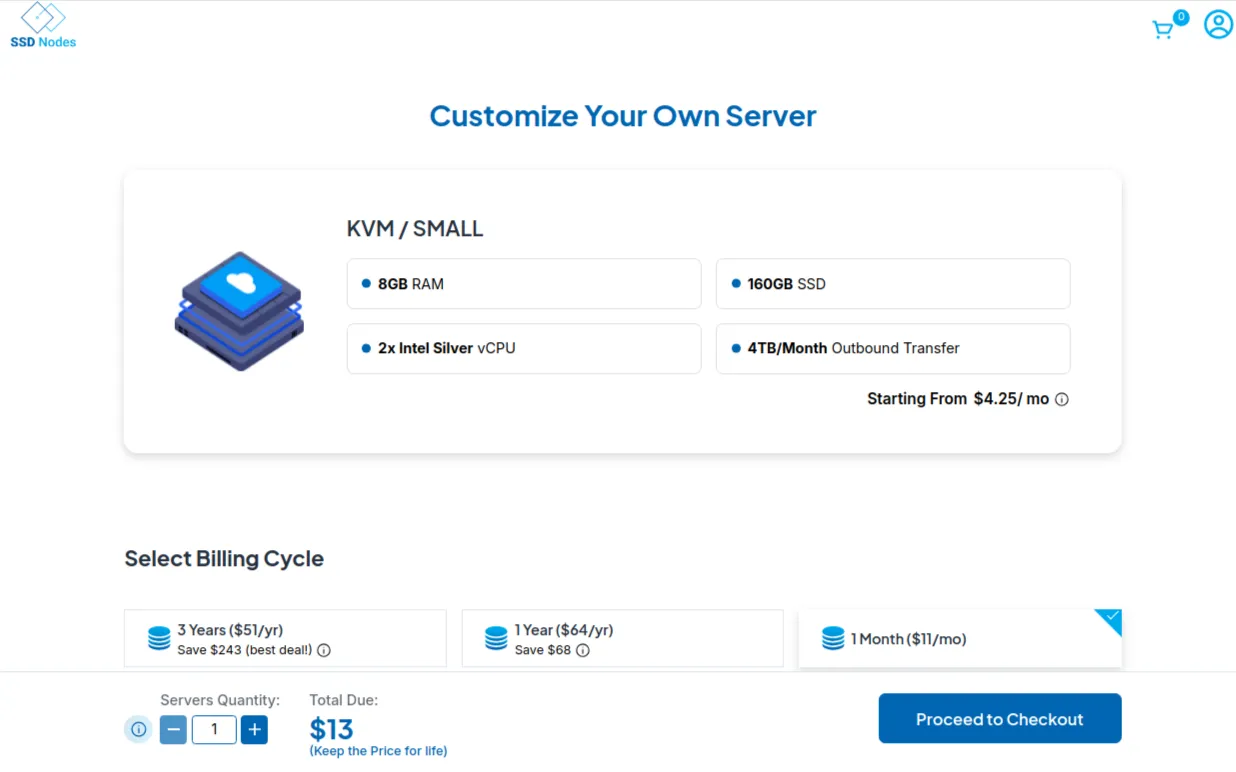Increase servers quantity with plus button
Screen dimensions: 1236x772
tap(254, 729)
